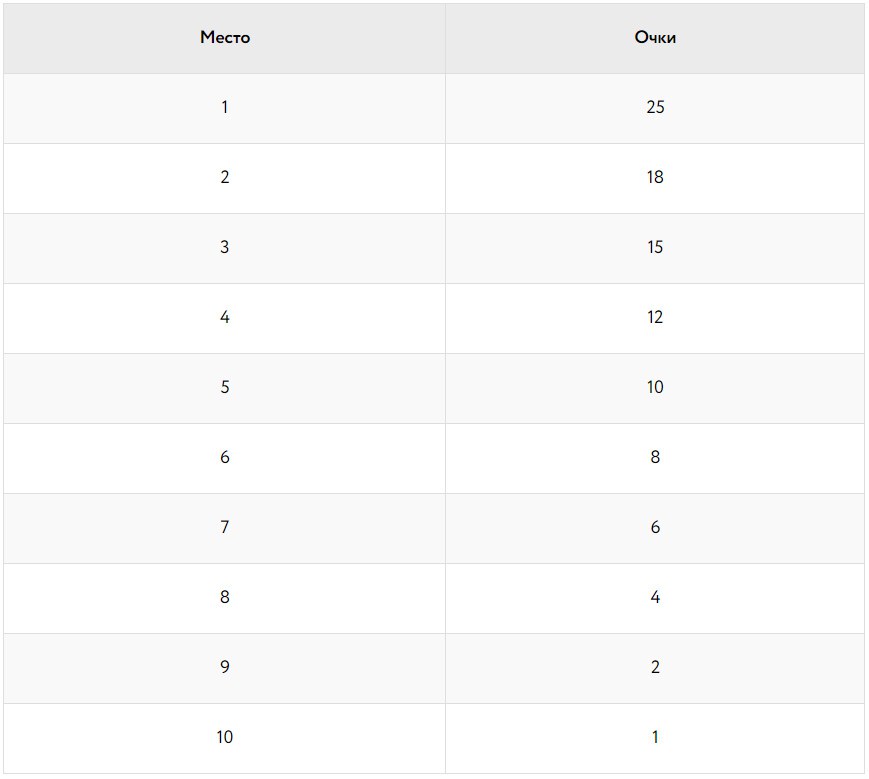Click the points cell in the tenth-place row
The width and height of the screenshot is (869, 779).
click(x=655, y=737)
